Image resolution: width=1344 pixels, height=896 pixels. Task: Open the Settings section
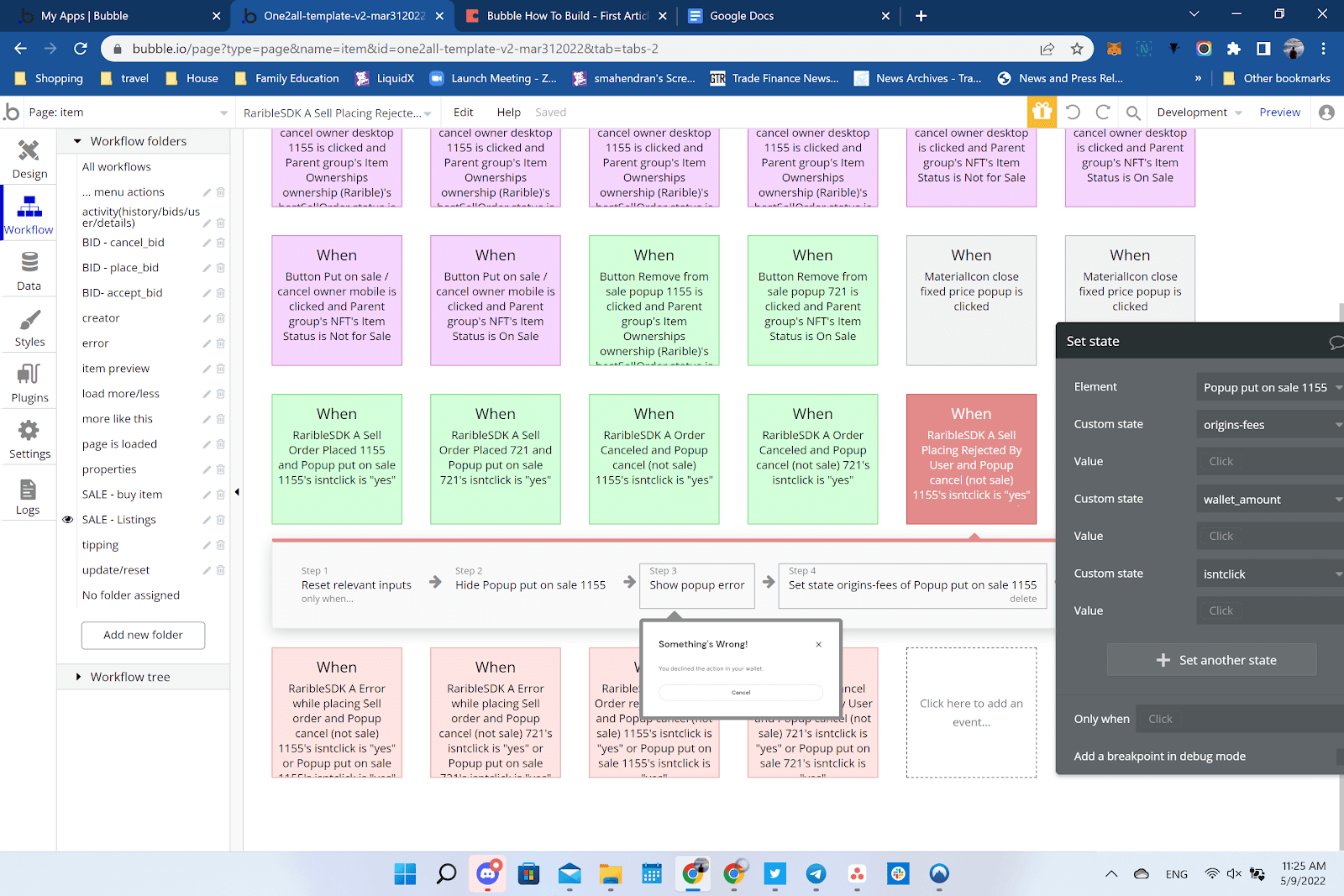[x=29, y=438]
